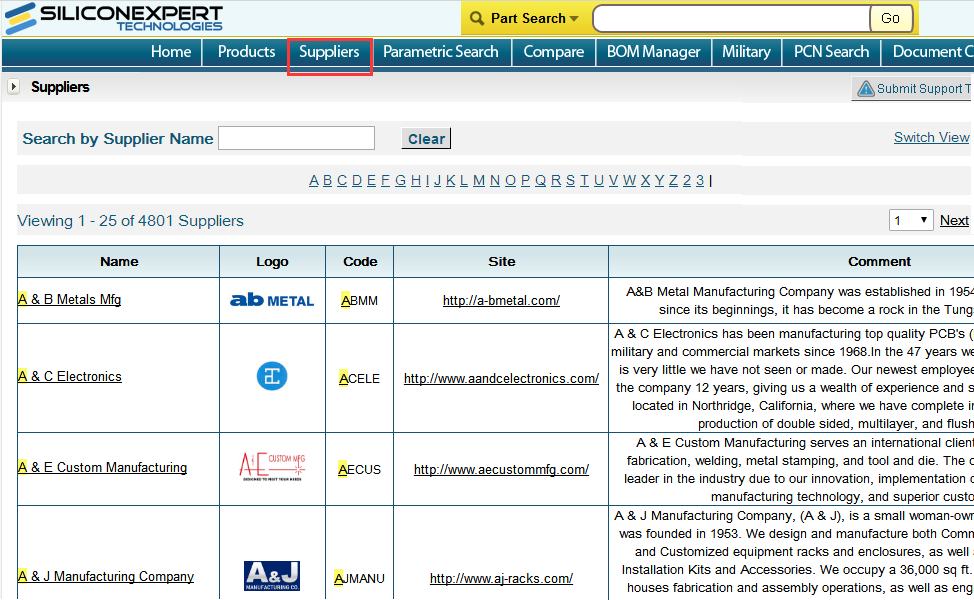The height and width of the screenshot is (600, 974).
Task: Click the AECUS code cell
Action: pyautogui.click(x=360, y=470)
